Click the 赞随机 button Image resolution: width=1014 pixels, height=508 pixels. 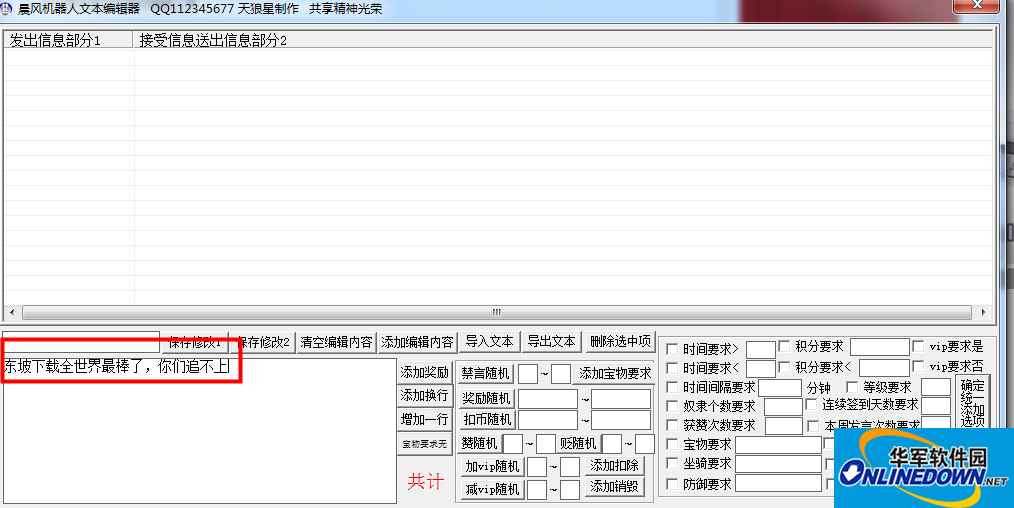[479, 443]
